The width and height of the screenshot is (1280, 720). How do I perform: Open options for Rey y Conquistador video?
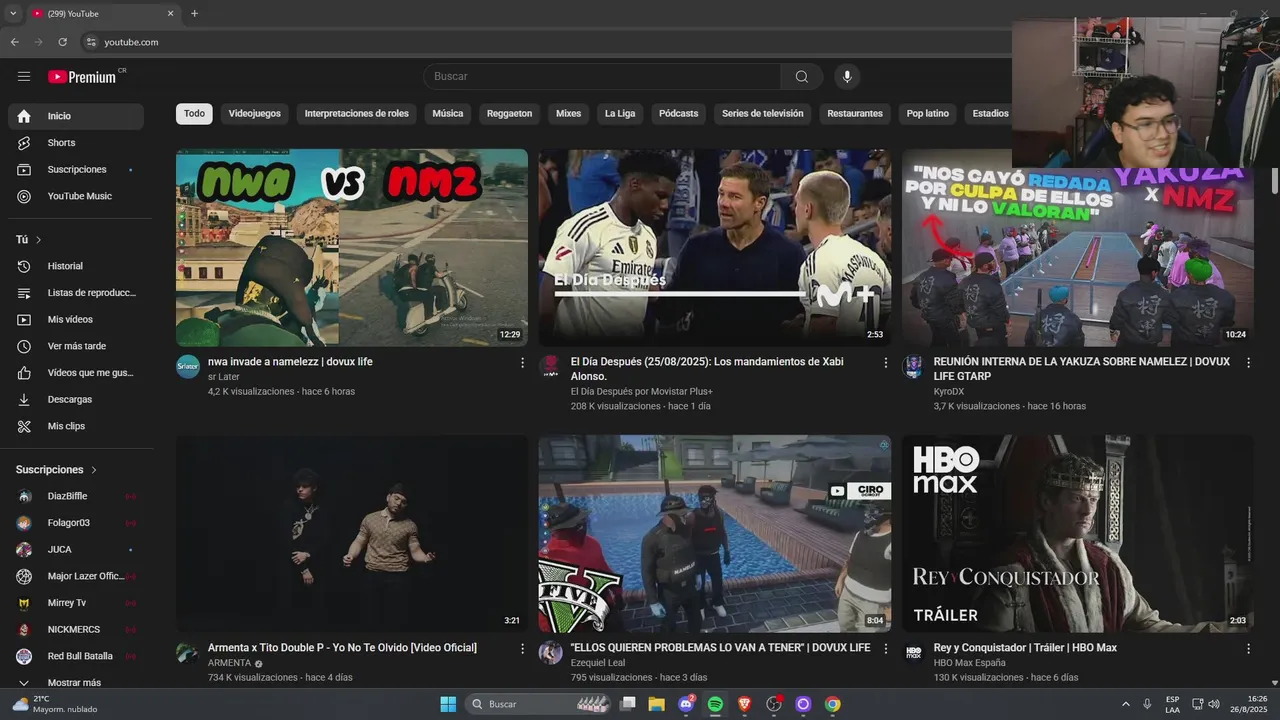coord(1248,649)
